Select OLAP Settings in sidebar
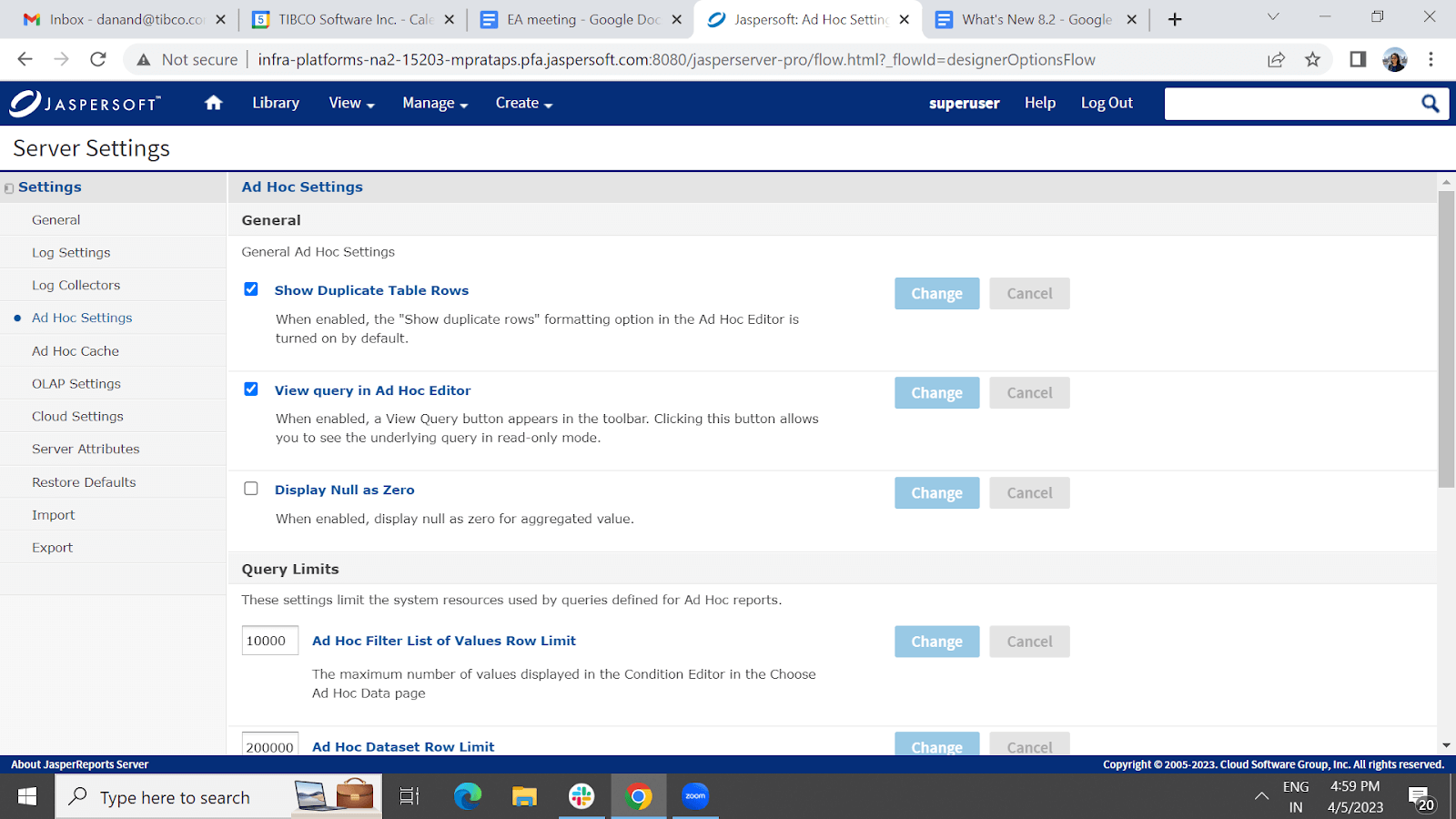The width and height of the screenshot is (1456, 819). (113, 383)
